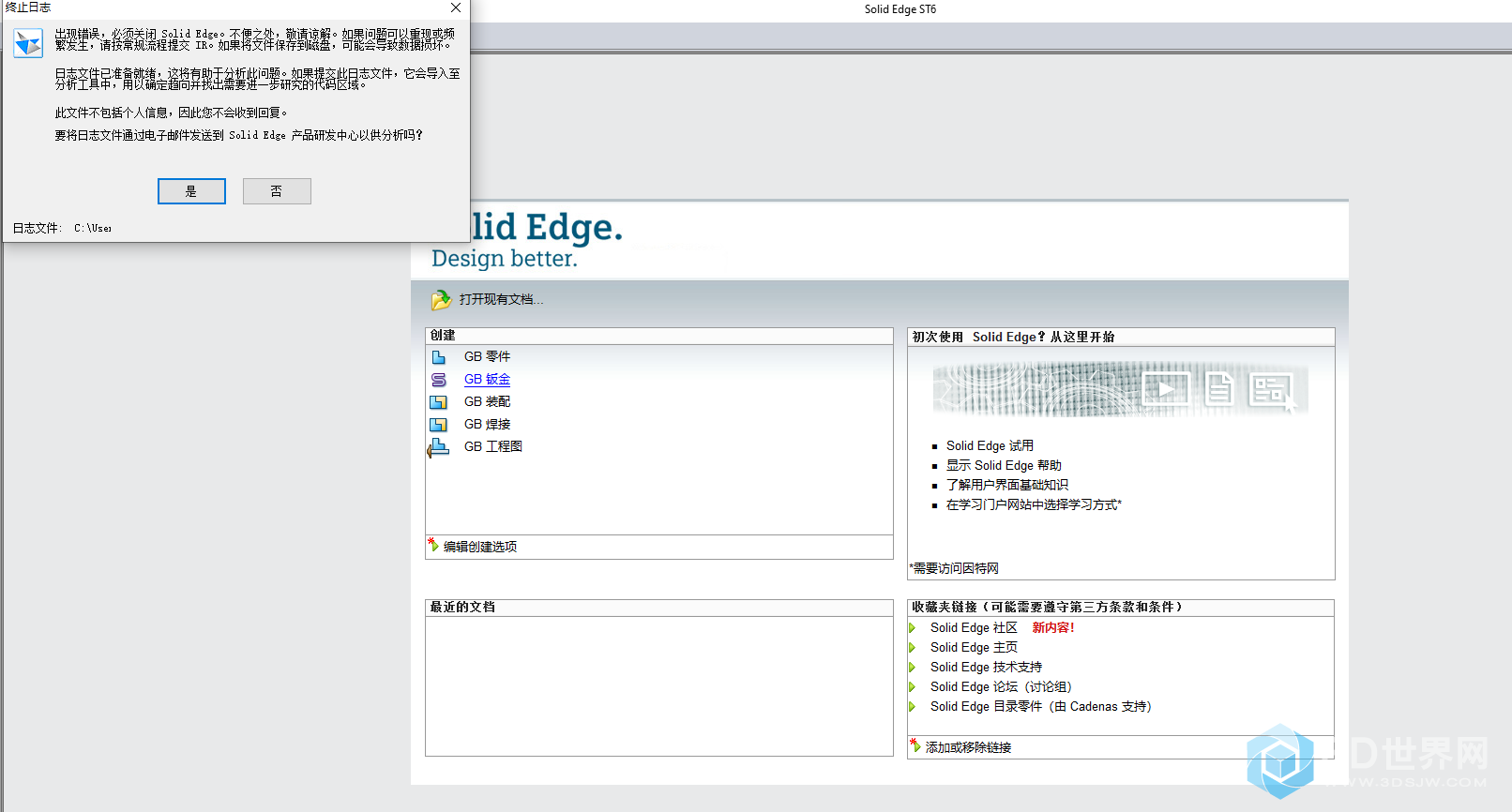1512x812 pixels.
Task: Create a new GB 零件 document
Action: [487, 356]
